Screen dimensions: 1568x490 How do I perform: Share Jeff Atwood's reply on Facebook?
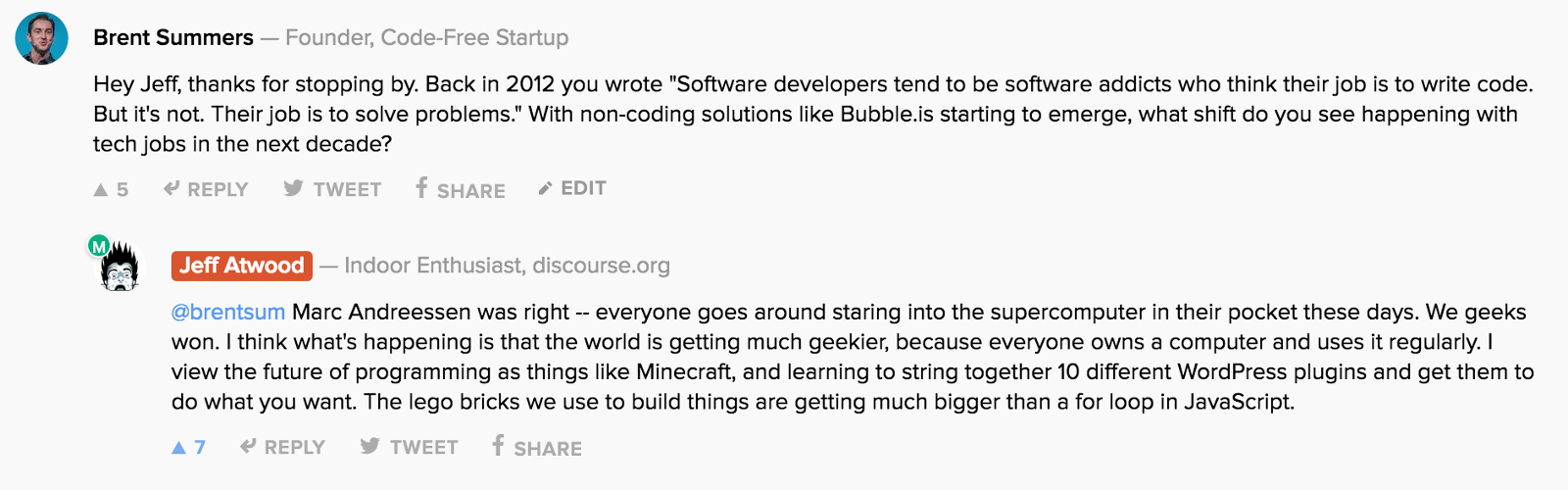pos(537,448)
